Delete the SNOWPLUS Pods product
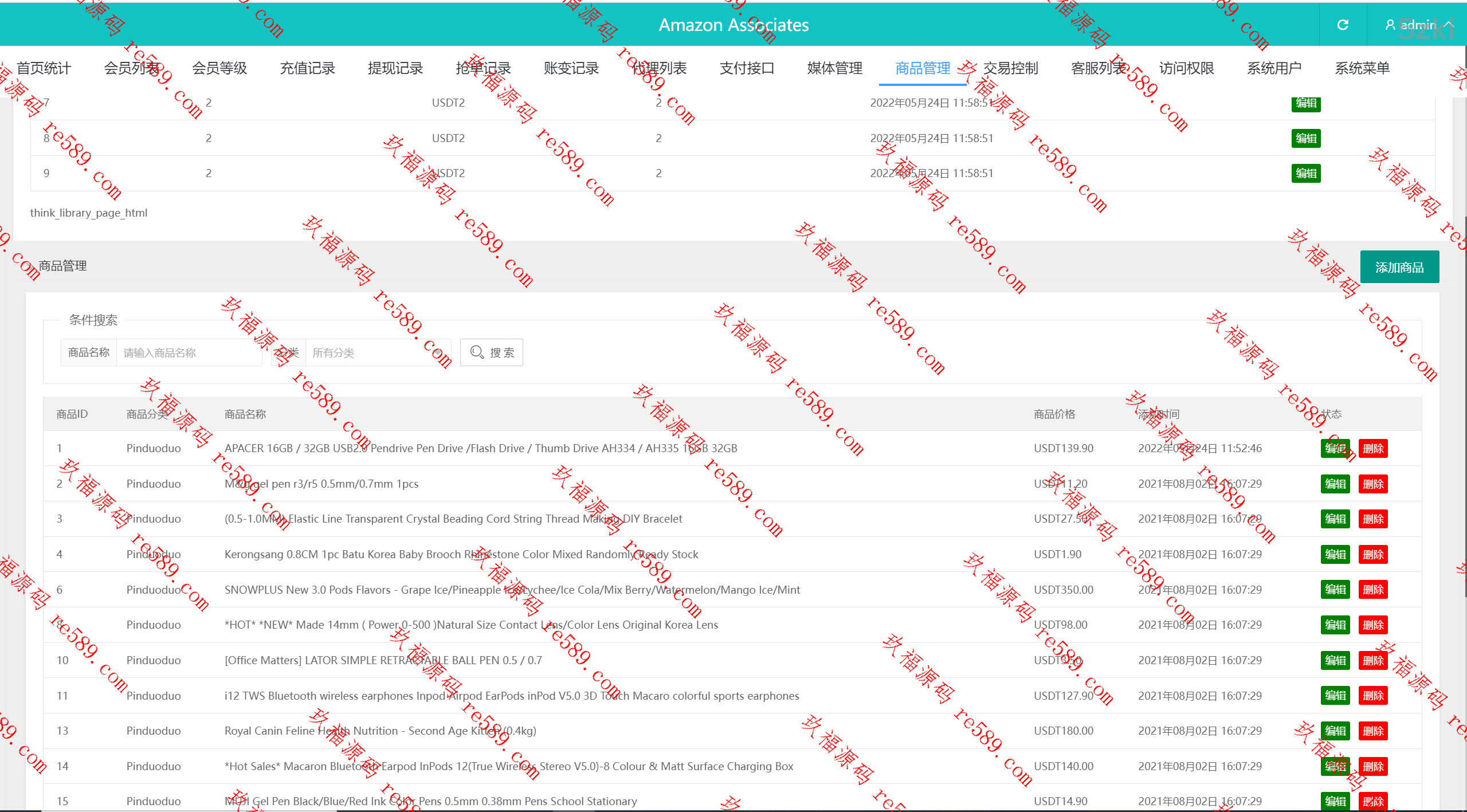This screenshot has width=1467, height=812. pyautogui.click(x=1373, y=590)
